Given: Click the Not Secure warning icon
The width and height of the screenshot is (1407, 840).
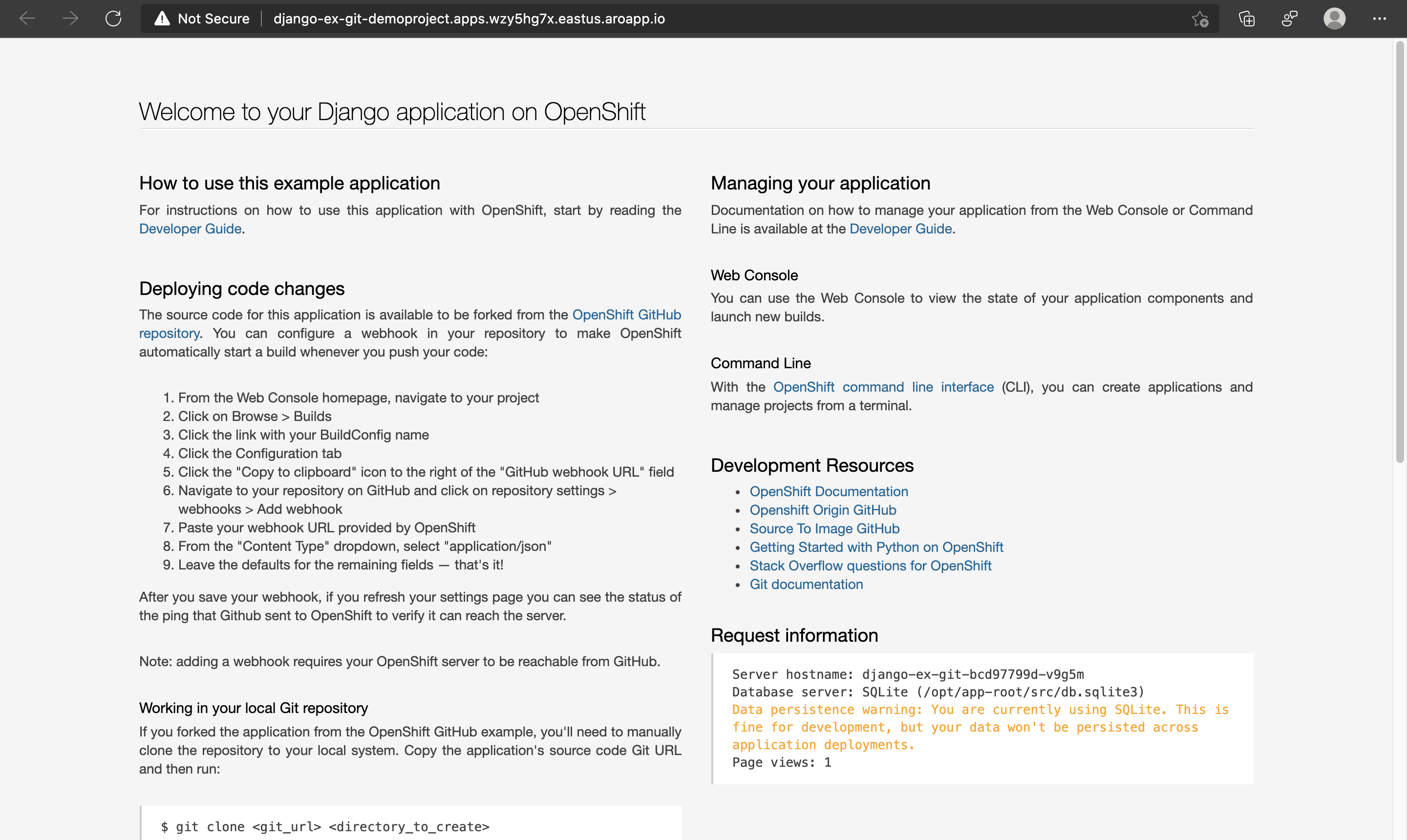Looking at the screenshot, I should [x=163, y=18].
